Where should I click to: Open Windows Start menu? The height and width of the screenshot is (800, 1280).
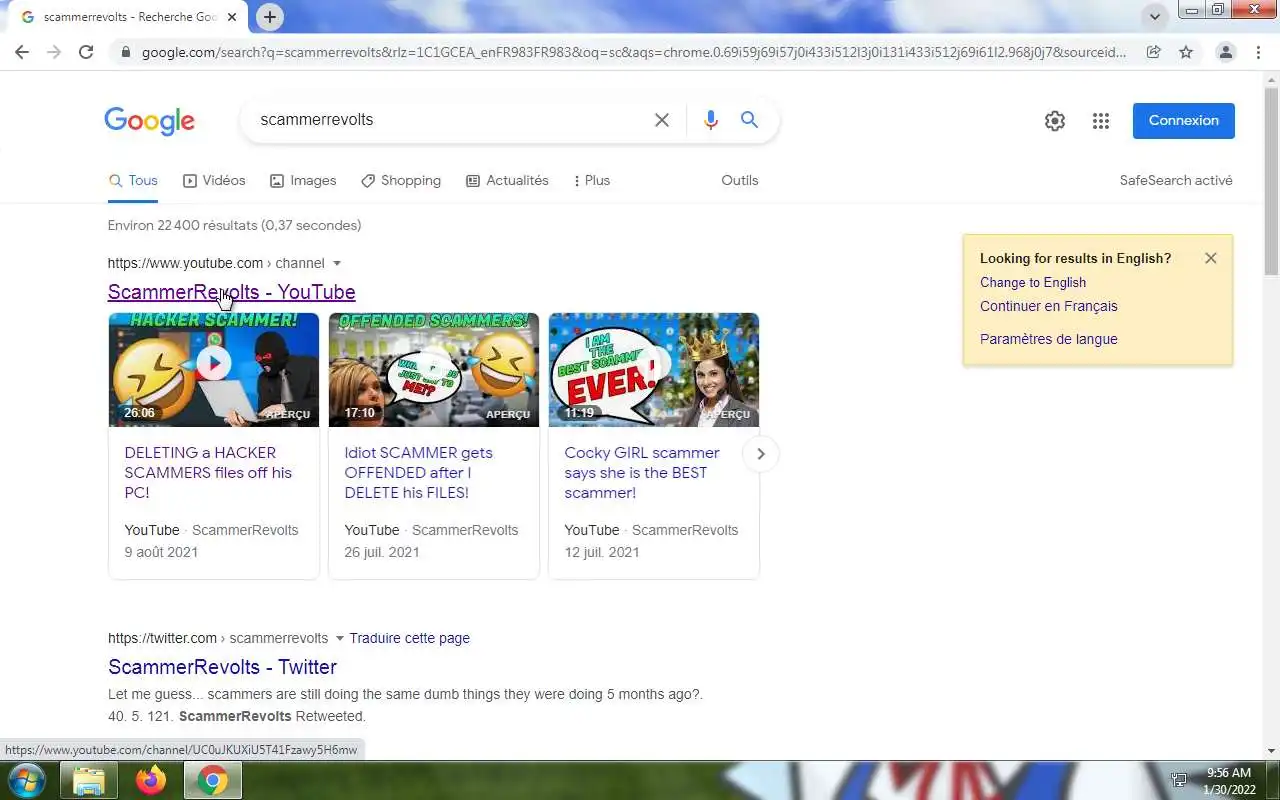(25, 781)
